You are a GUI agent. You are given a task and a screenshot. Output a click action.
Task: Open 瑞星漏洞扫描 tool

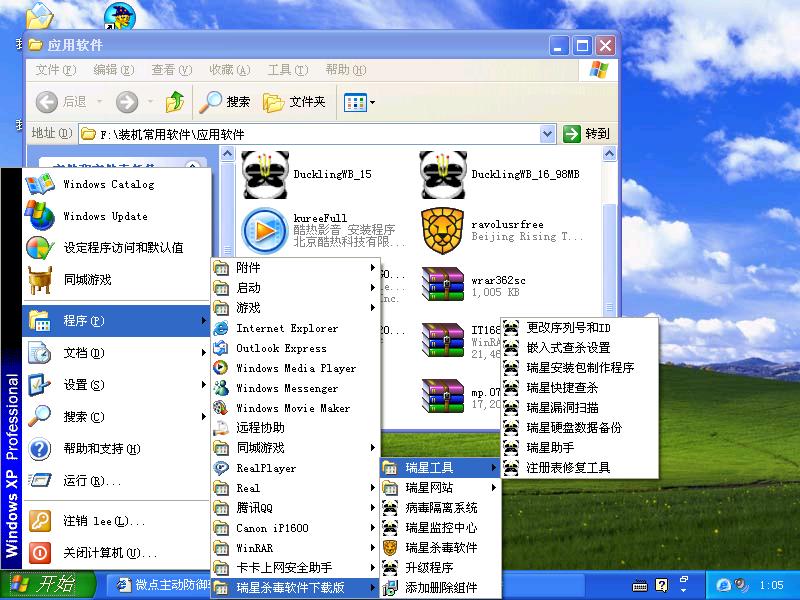click(580, 408)
